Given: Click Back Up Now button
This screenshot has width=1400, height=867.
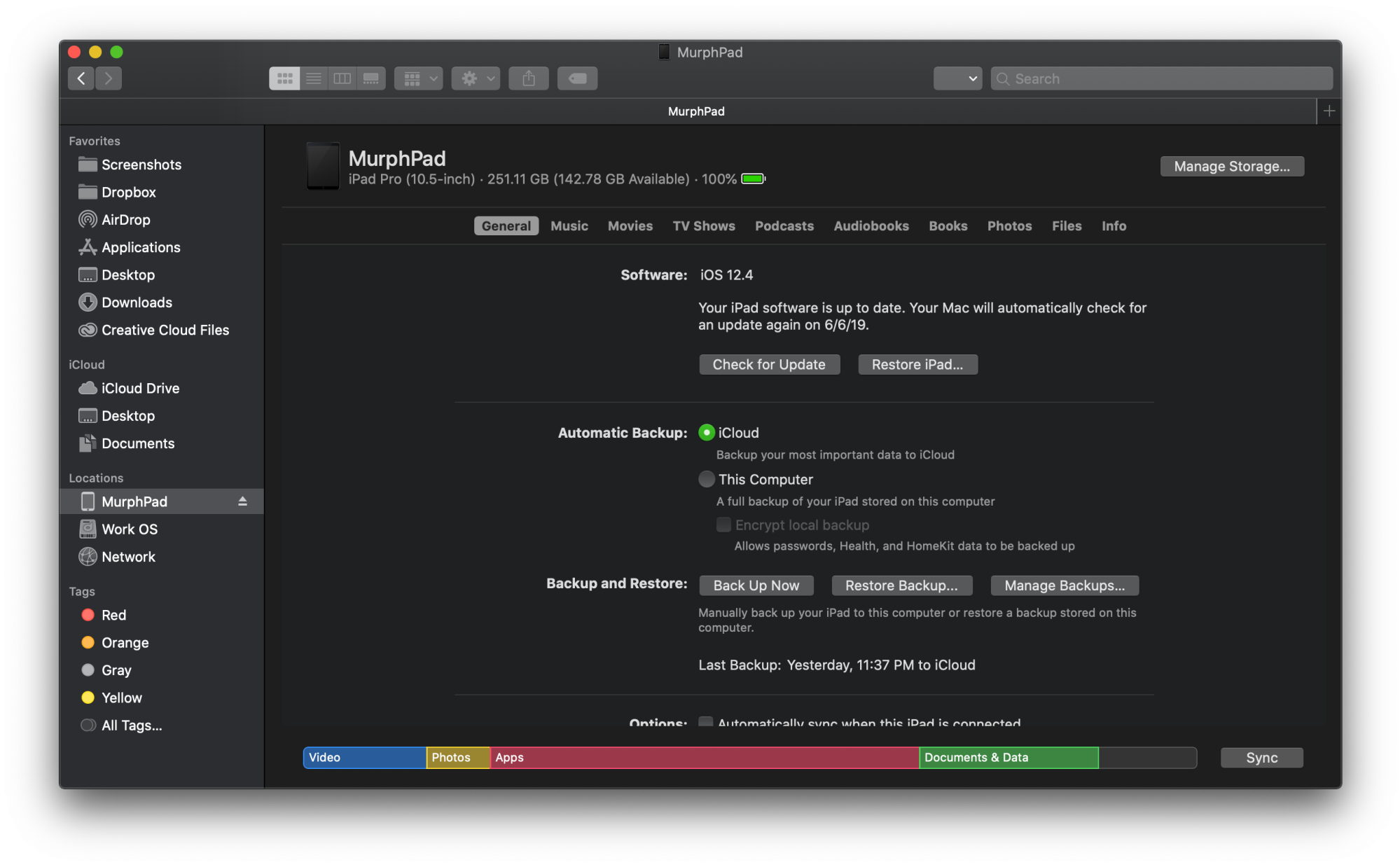Looking at the screenshot, I should [756, 584].
